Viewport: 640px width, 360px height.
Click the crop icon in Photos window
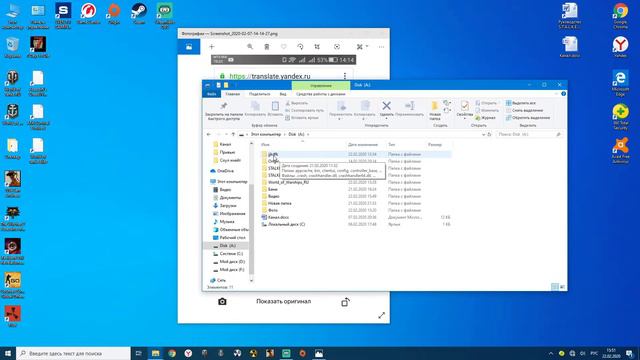click(317, 47)
